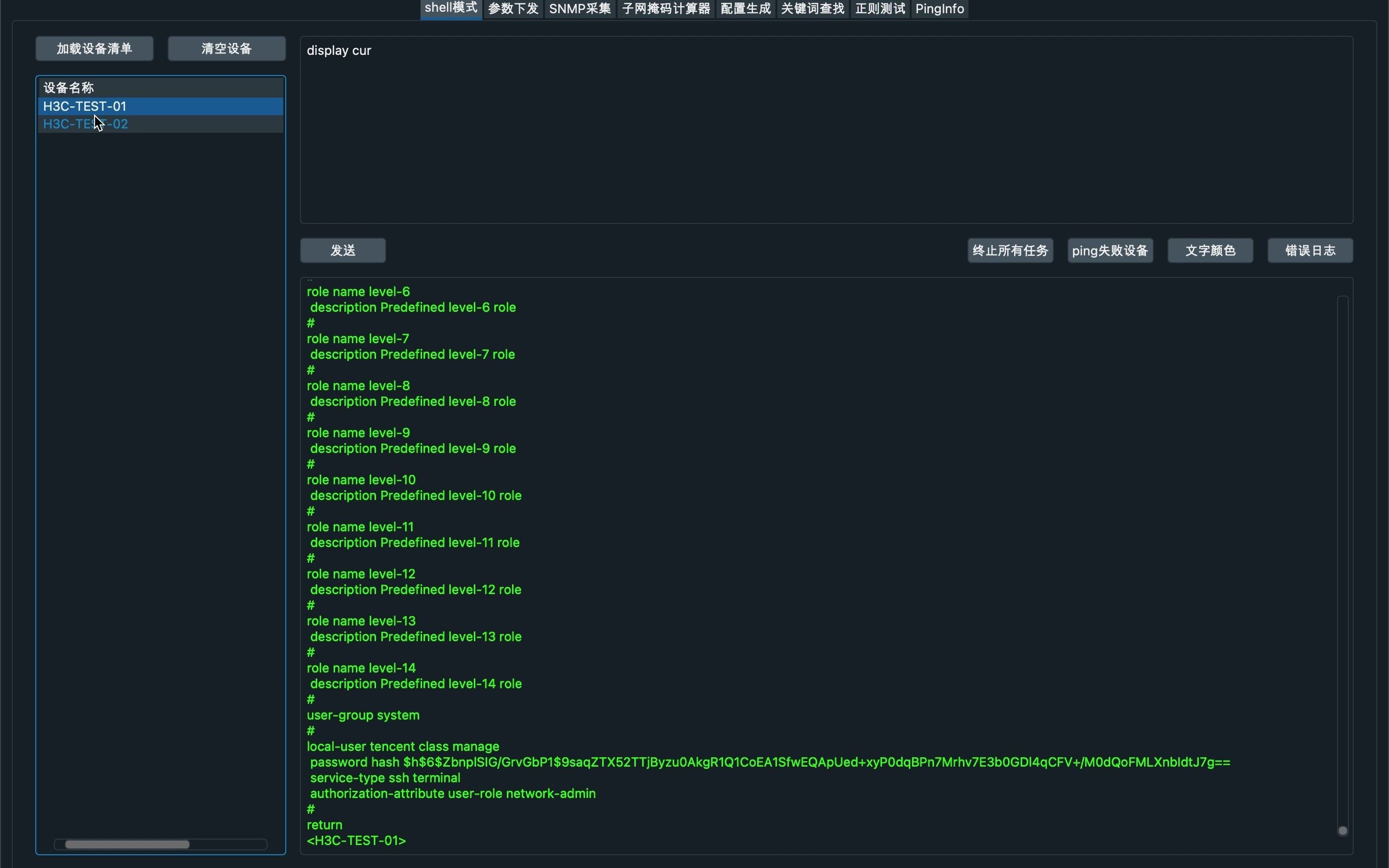Click 'role name level-12' line
The height and width of the screenshot is (868, 1389).
point(361,574)
